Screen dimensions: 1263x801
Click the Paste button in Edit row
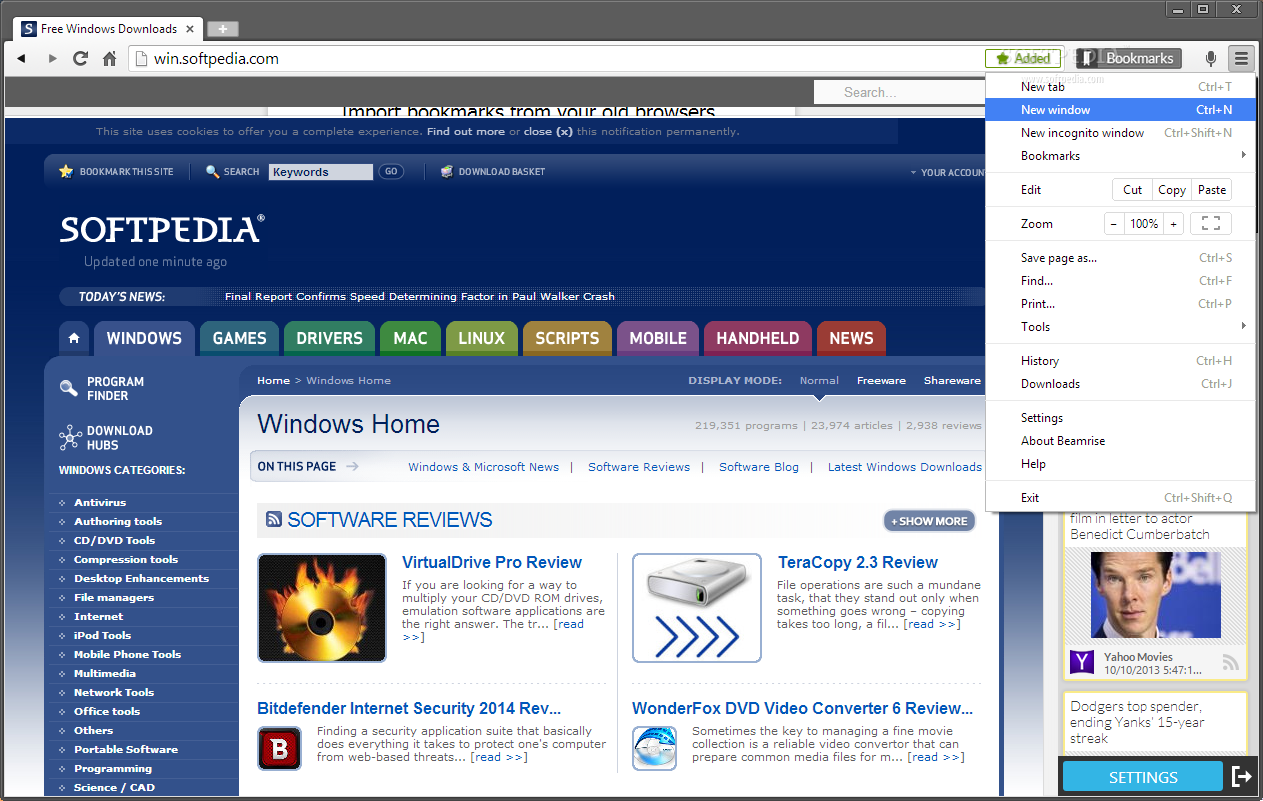click(x=1211, y=190)
